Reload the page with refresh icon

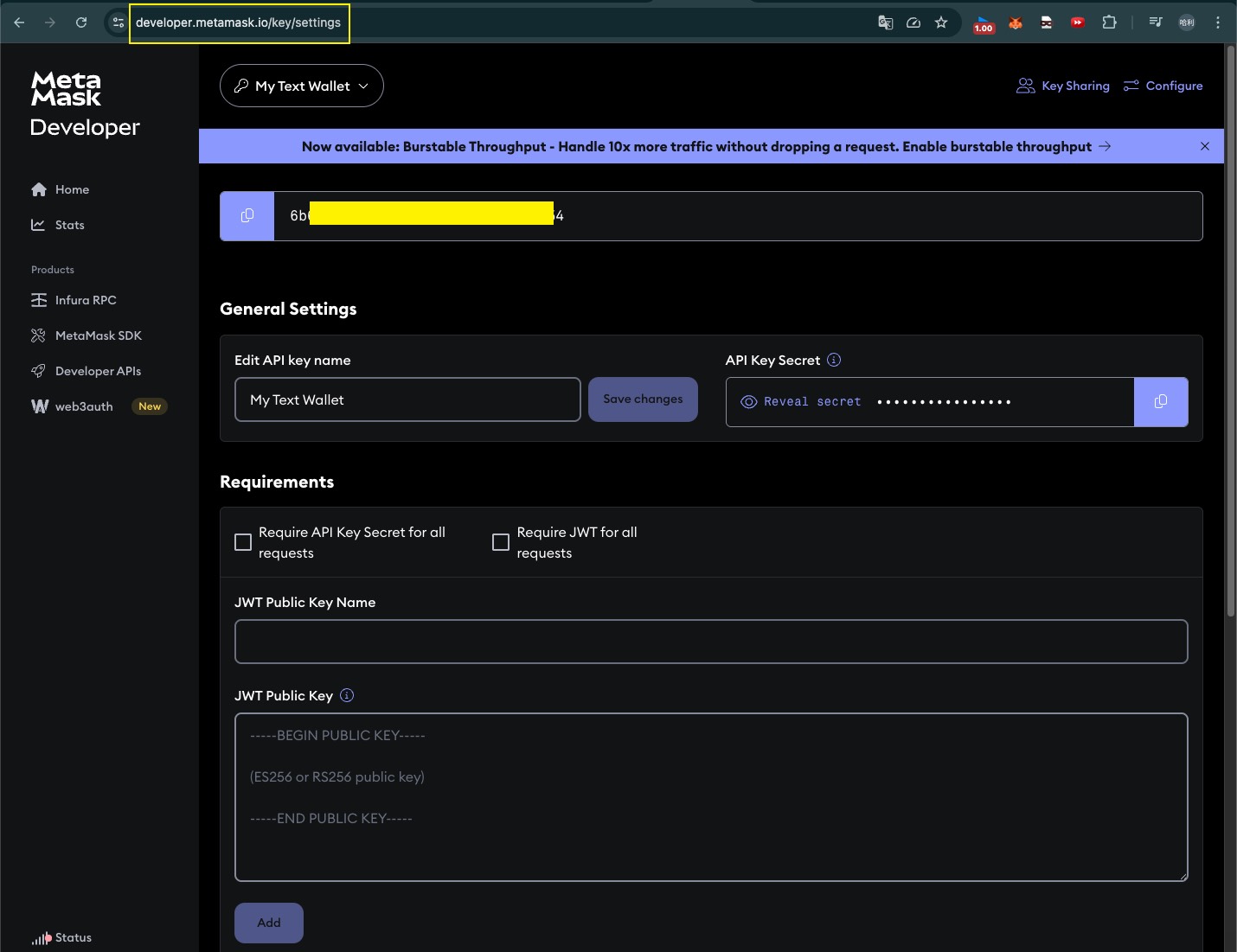pyautogui.click(x=81, y=22)
